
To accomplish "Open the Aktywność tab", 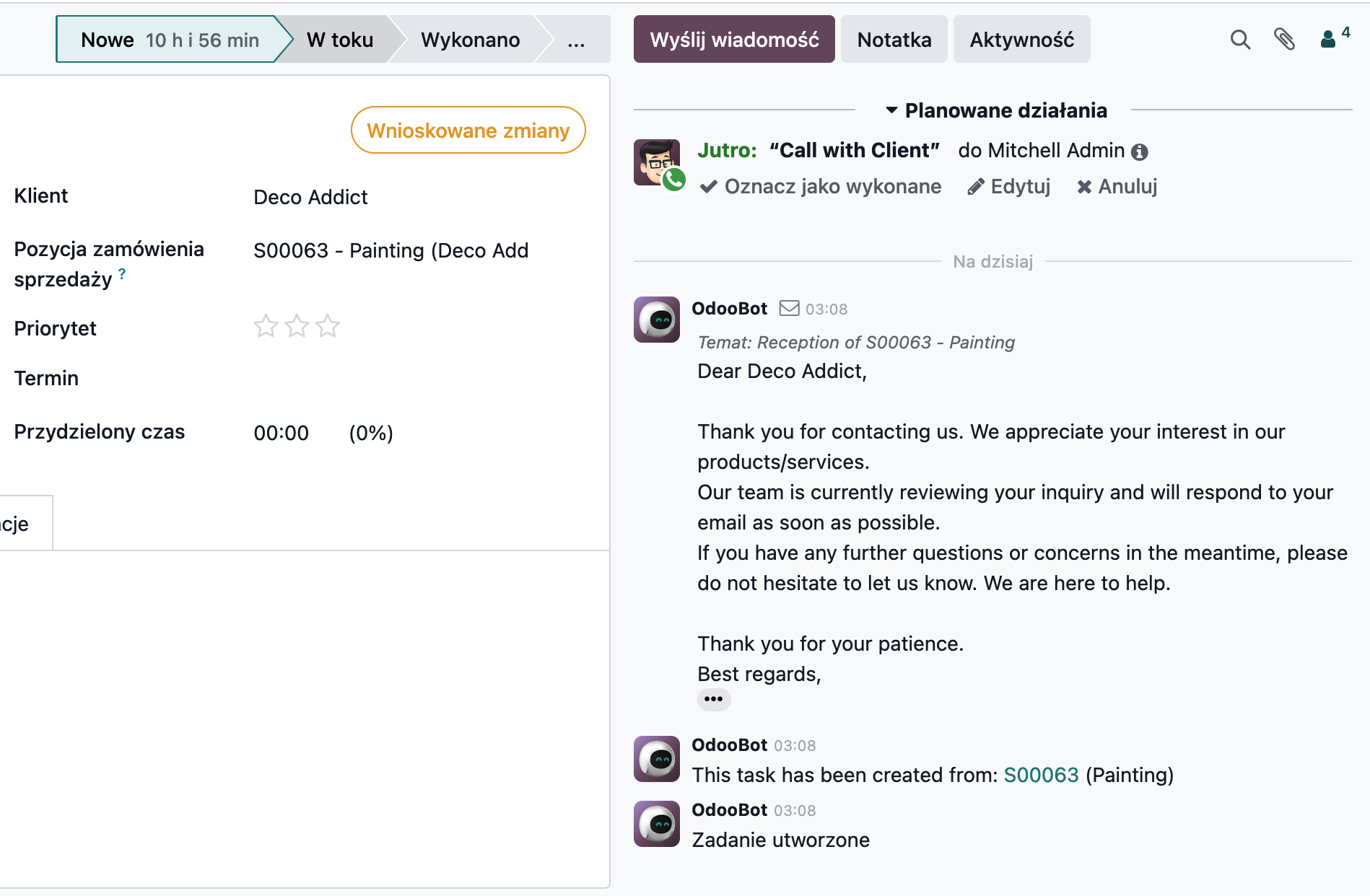I will (x=1021, y=39).
